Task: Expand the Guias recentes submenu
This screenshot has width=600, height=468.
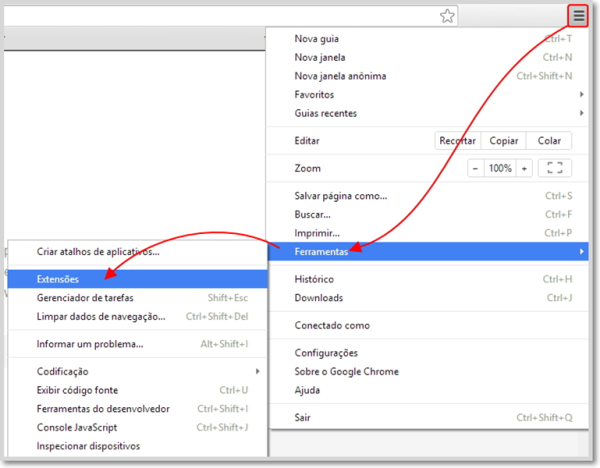Action: coord(427,113)
